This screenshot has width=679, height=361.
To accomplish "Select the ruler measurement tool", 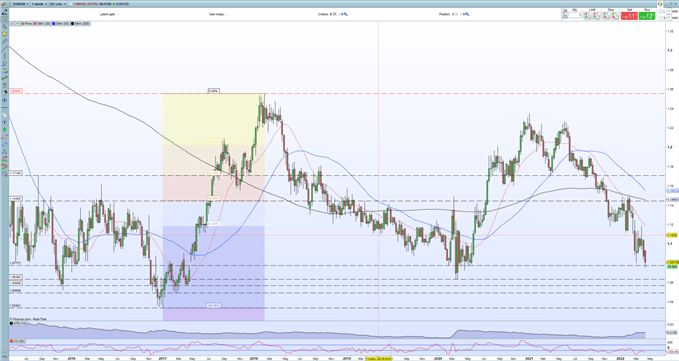I will (4, 41).
